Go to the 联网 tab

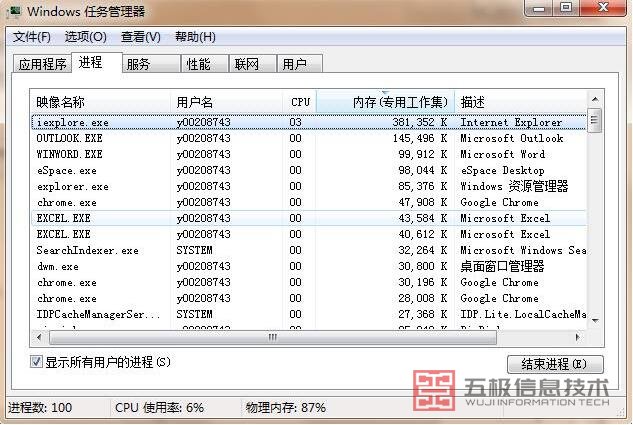click(x=253, y=64)
